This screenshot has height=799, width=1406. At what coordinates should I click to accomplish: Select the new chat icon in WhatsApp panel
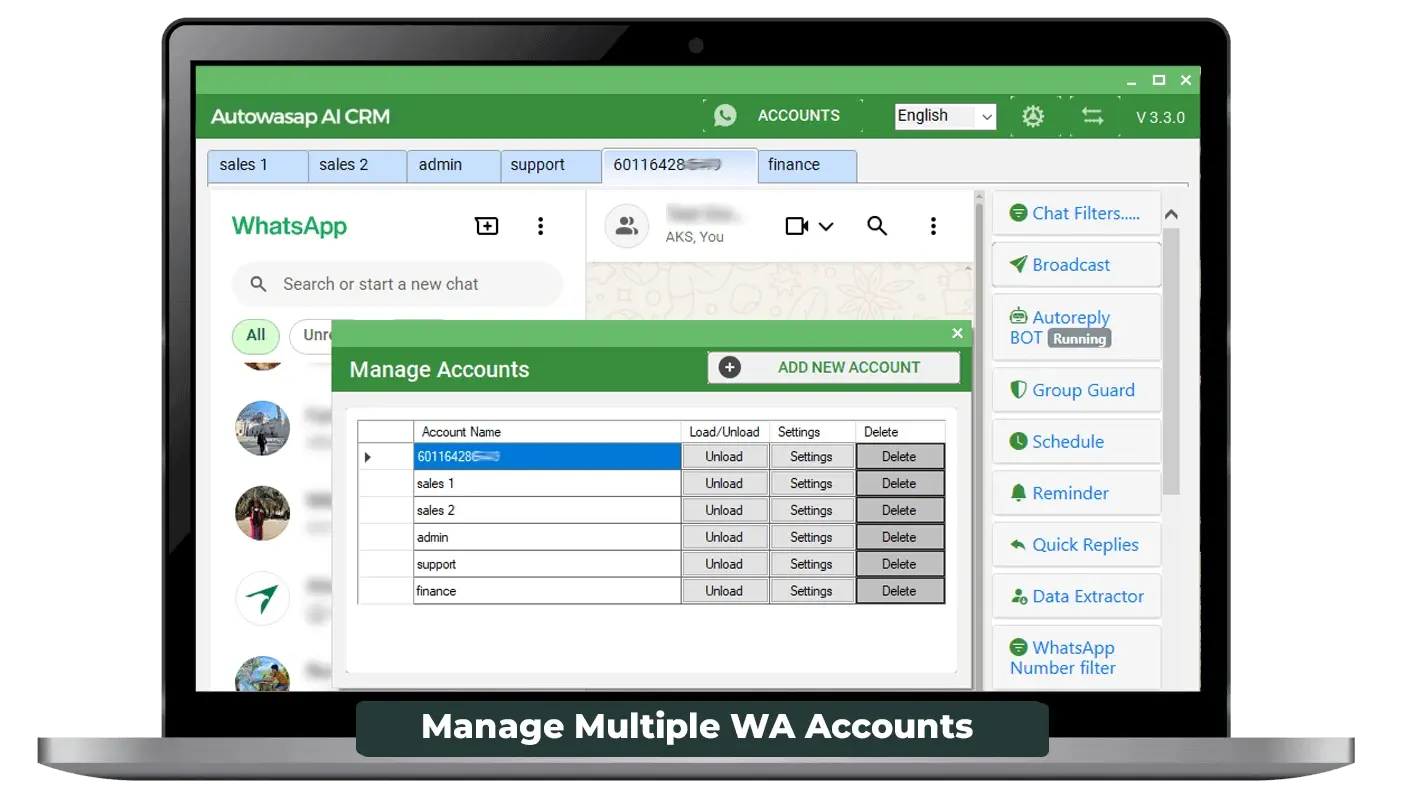tap(486, 226)
